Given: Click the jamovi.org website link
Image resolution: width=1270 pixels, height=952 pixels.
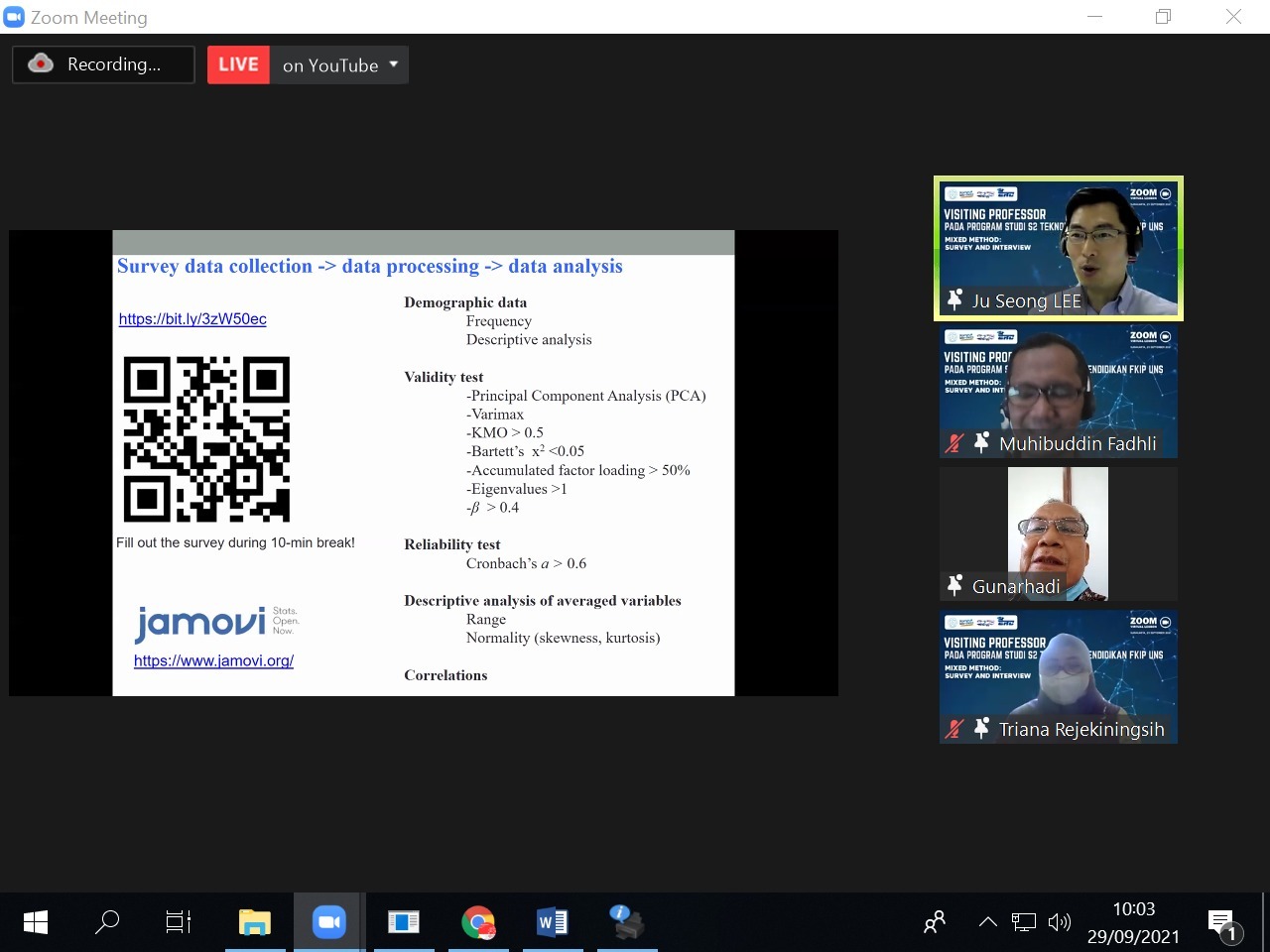Looking at the screenshot, I should (x=213, y=660).
